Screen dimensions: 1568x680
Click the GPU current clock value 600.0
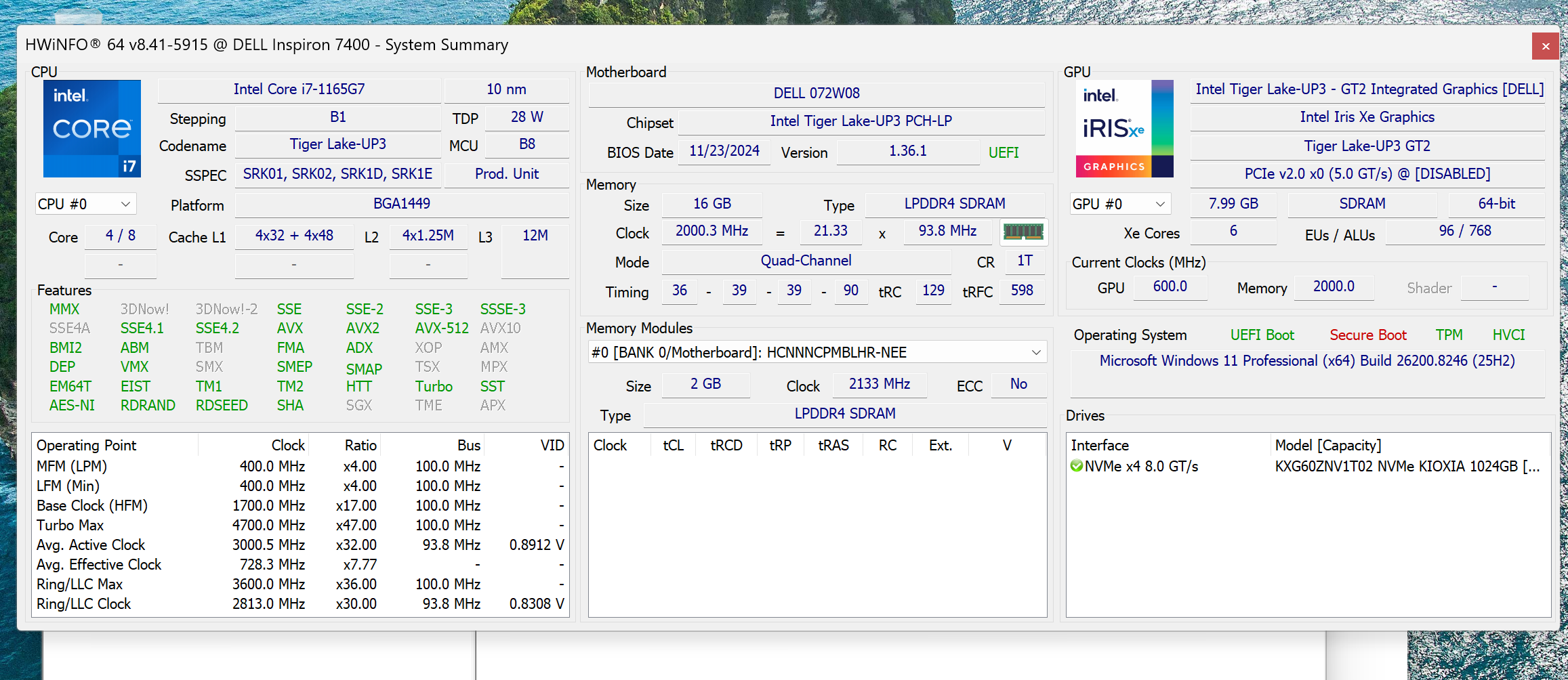[x=1170, y=286]
